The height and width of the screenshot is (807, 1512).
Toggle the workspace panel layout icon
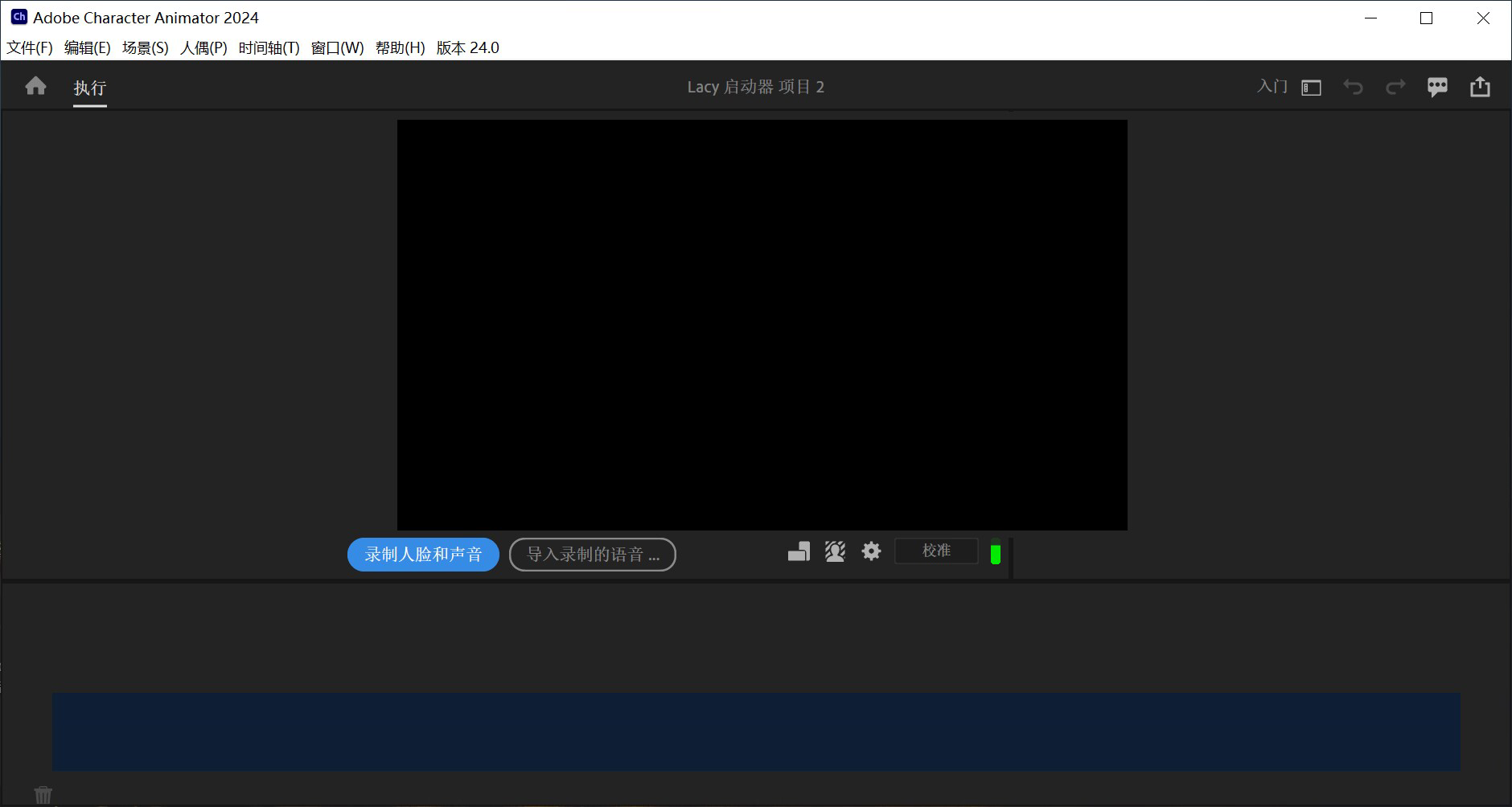(1311, 88)
